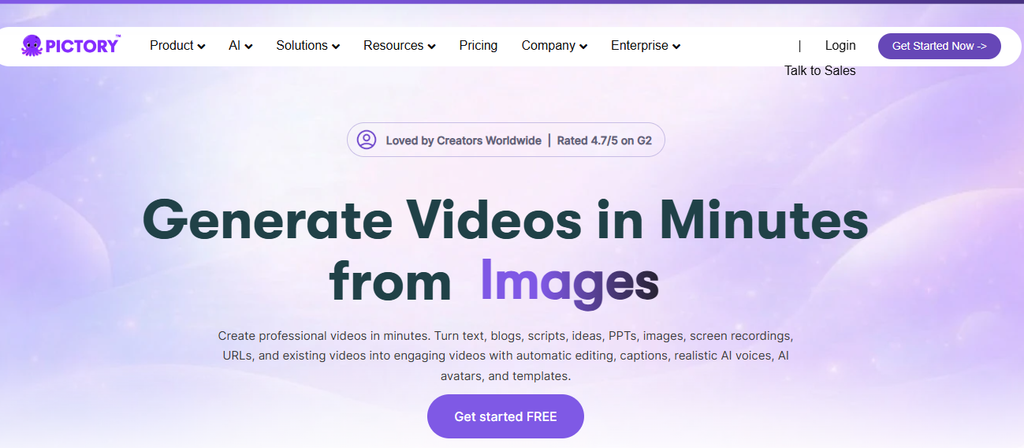Viewport: 1024px width, 448px height.
Task: Open the Solutions dropdown
Action: (308, 46)
